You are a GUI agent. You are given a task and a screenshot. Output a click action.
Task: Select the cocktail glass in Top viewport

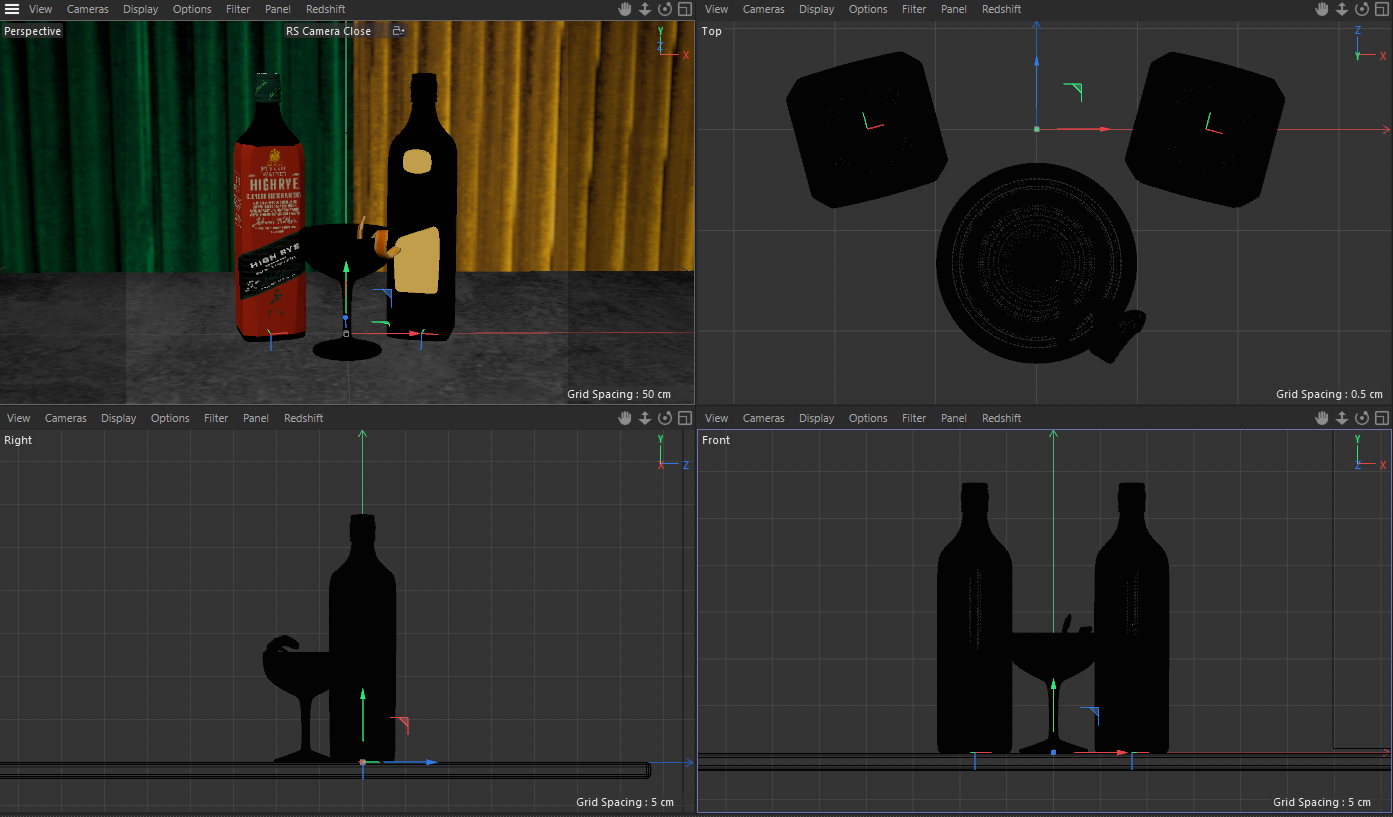(1037, 262)
